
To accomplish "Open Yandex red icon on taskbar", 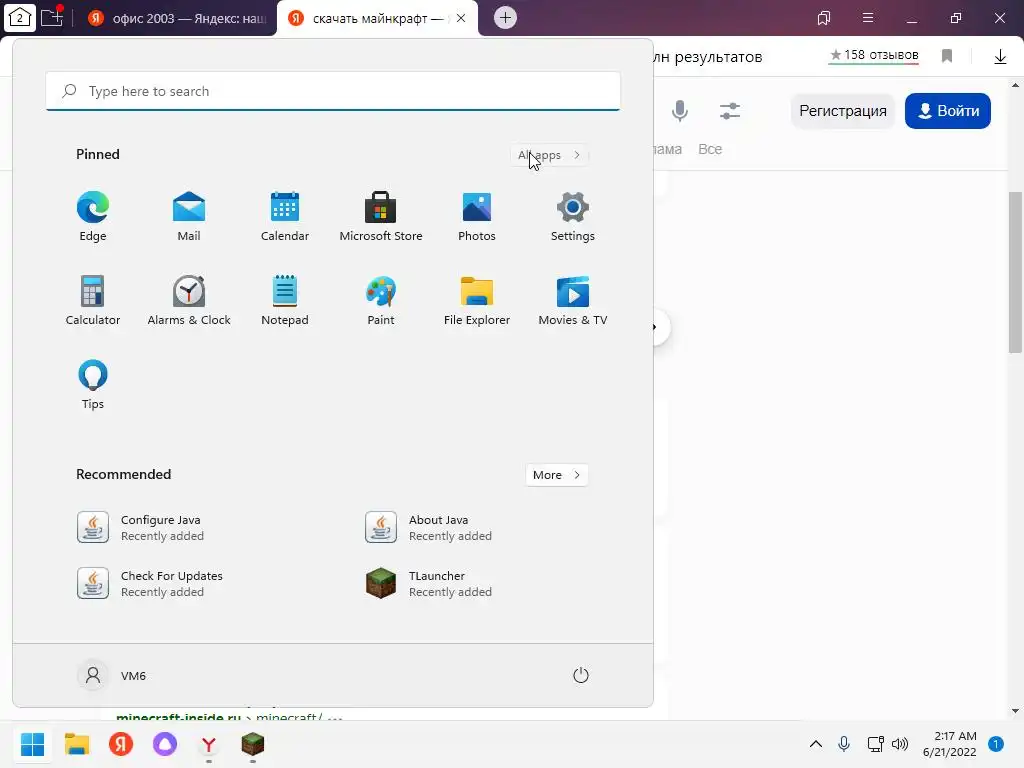I will pos(121,744).
